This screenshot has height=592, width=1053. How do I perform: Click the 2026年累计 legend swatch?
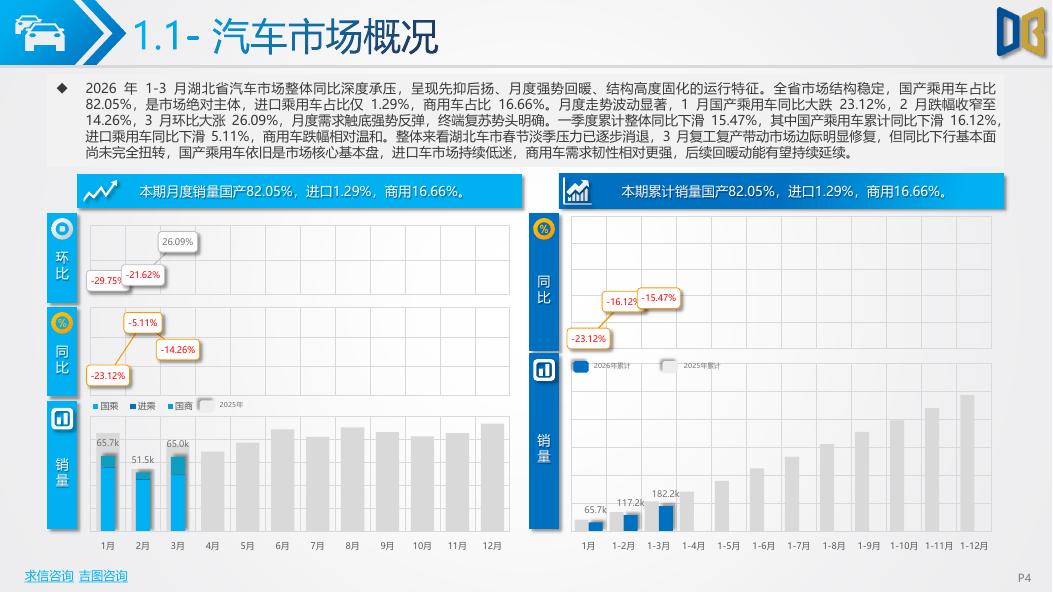pos(581,366)
